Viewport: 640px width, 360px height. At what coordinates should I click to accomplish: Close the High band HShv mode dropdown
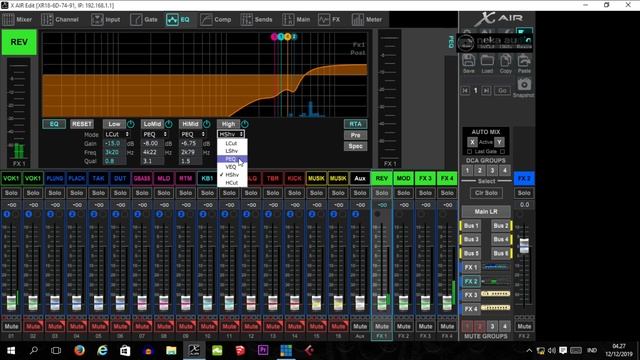click(231, 134)
